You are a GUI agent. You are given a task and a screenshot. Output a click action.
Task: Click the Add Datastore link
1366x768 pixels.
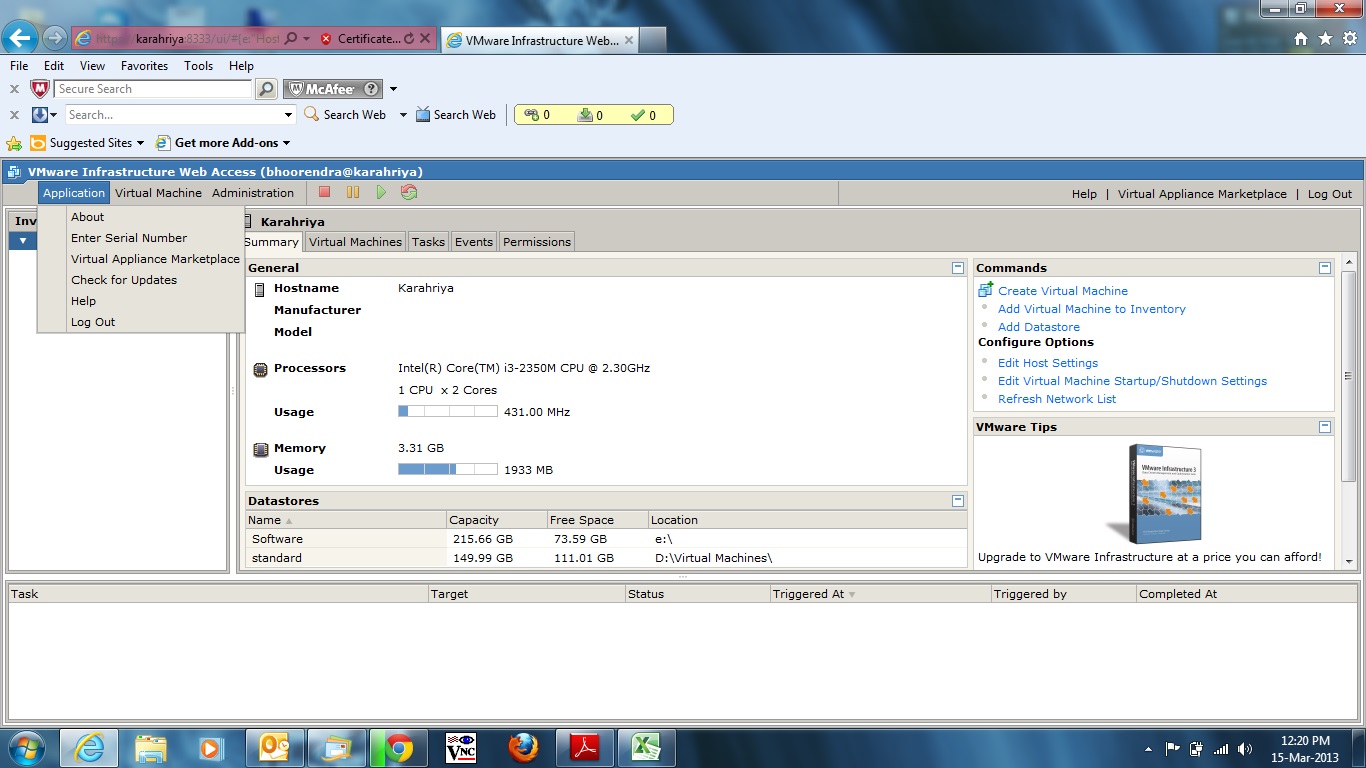point(1039,327)
